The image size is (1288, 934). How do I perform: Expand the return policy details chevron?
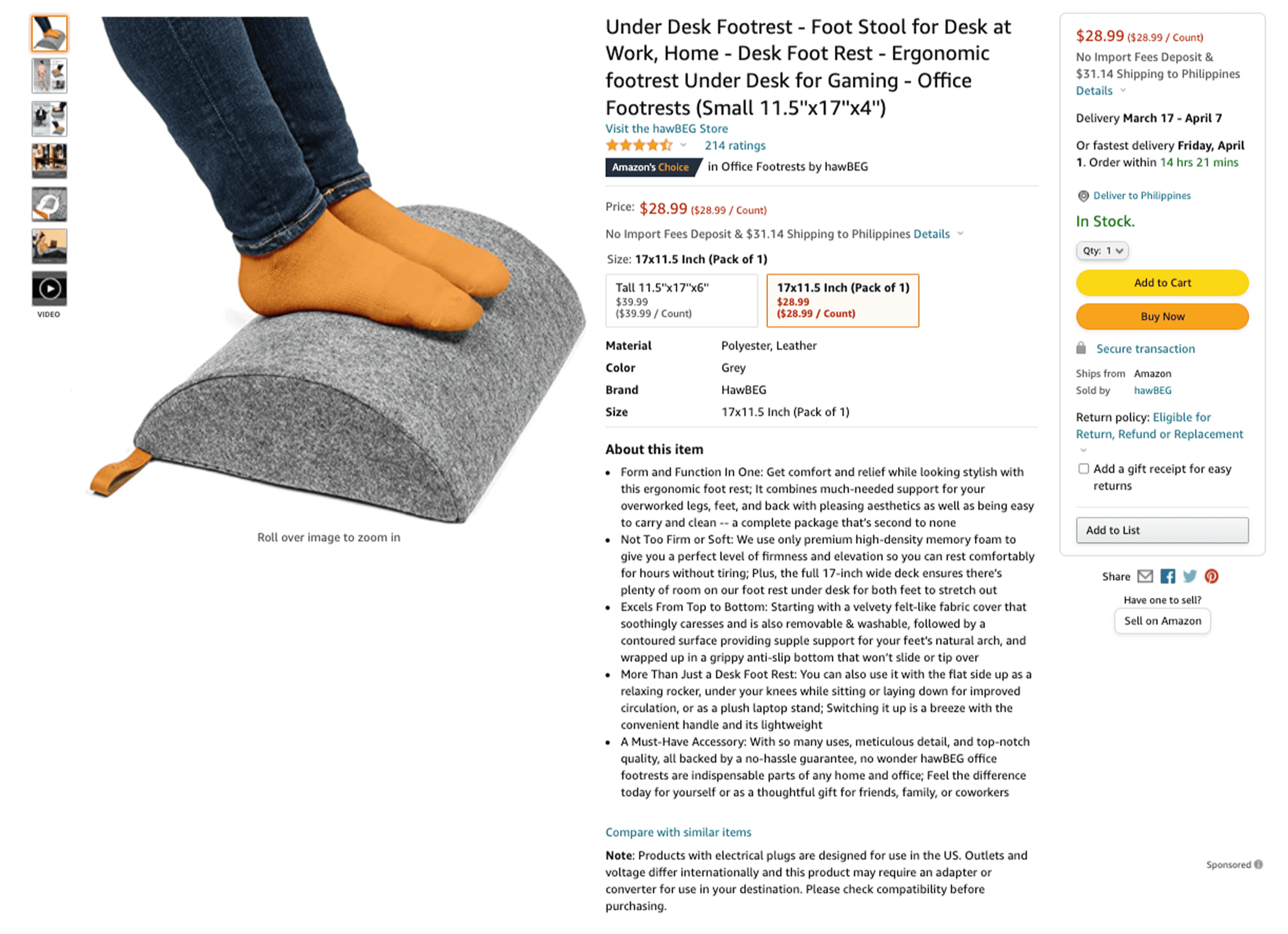(x=1083, y=450)
